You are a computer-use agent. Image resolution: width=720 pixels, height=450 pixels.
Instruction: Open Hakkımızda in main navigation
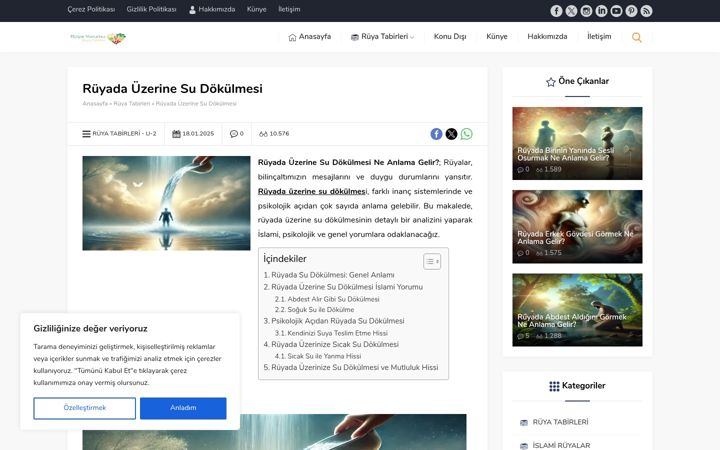point(547,37)
